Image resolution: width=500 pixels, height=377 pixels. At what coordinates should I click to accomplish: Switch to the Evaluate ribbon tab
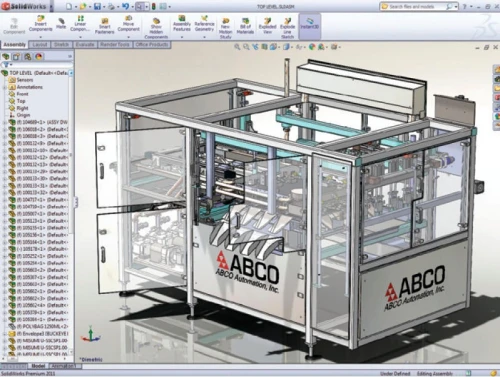[85, 44]
